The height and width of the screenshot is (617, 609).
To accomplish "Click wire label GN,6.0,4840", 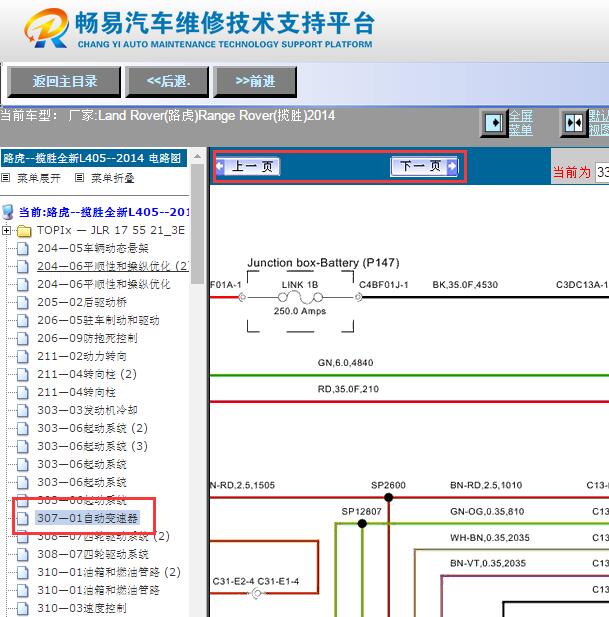I will click(345, 363).
